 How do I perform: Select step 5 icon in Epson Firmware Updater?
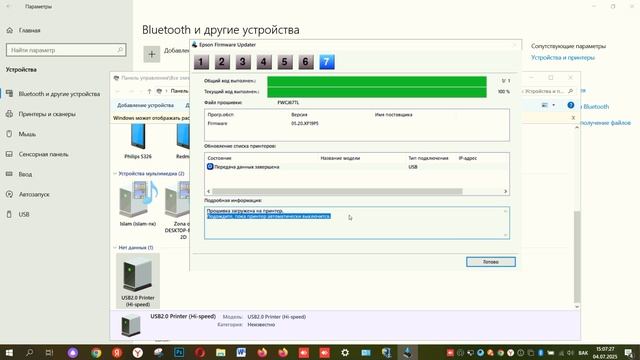(x=284, y=62)
